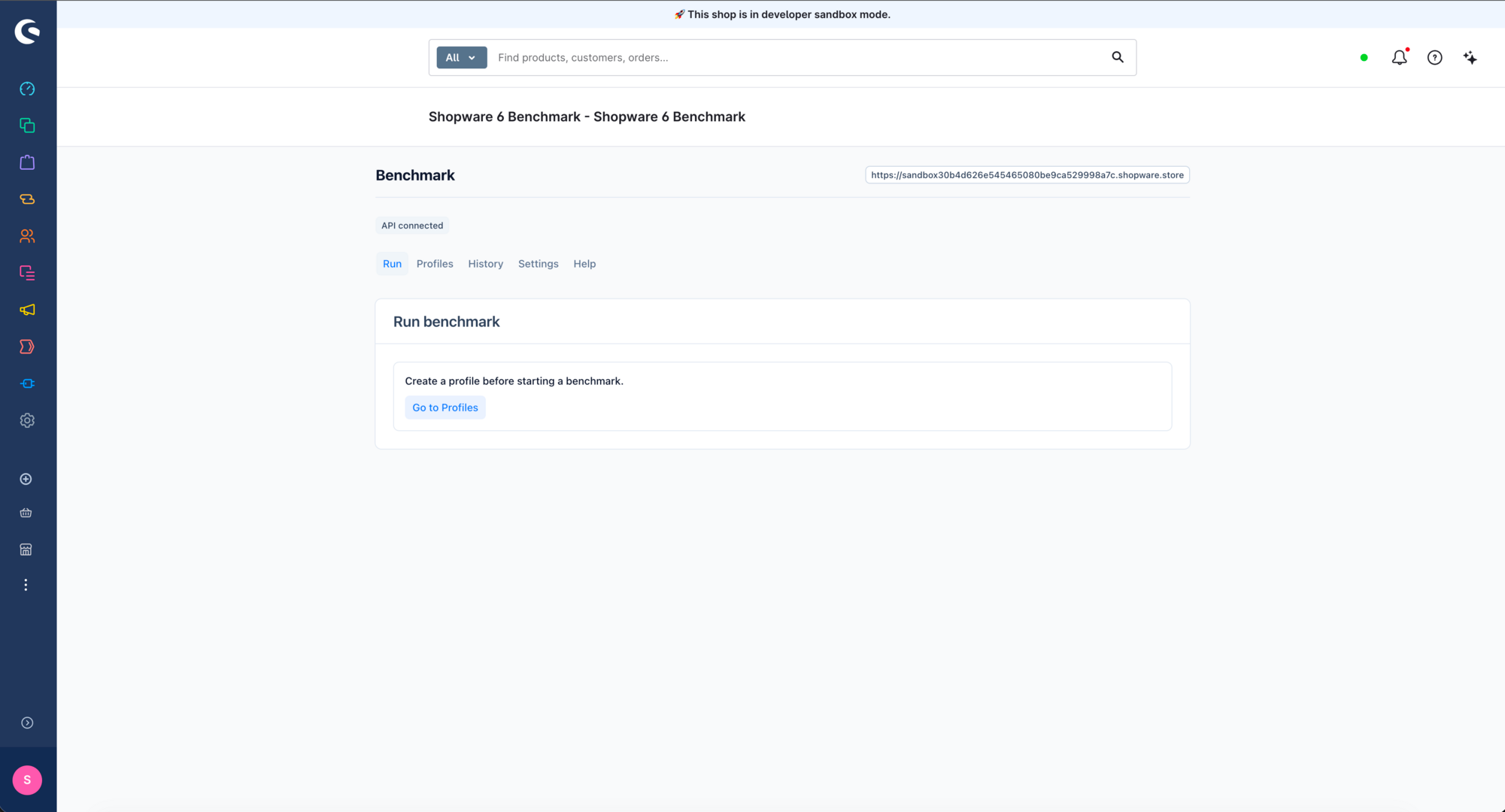This screenshot has width=1505, height=812.
Task: Click the plus circle sidebar icon
Action: click(x=26, y=479)
